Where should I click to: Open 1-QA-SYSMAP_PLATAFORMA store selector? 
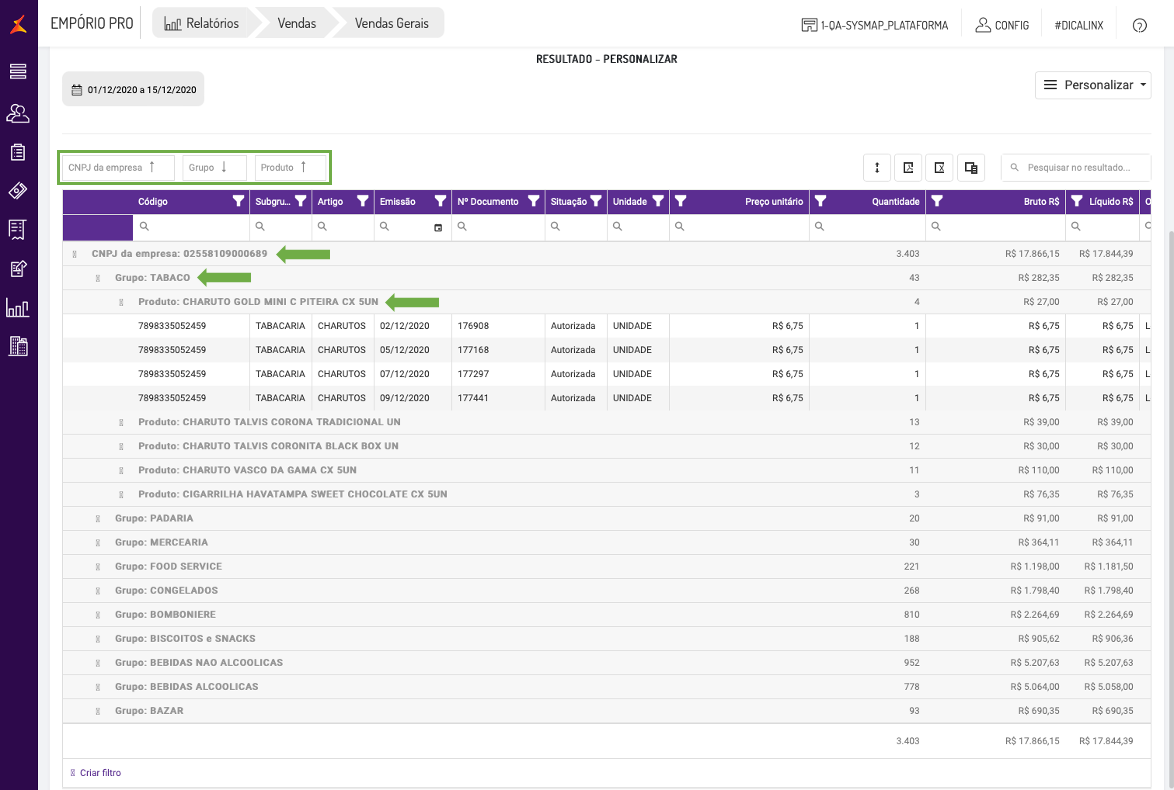(875, 25)
